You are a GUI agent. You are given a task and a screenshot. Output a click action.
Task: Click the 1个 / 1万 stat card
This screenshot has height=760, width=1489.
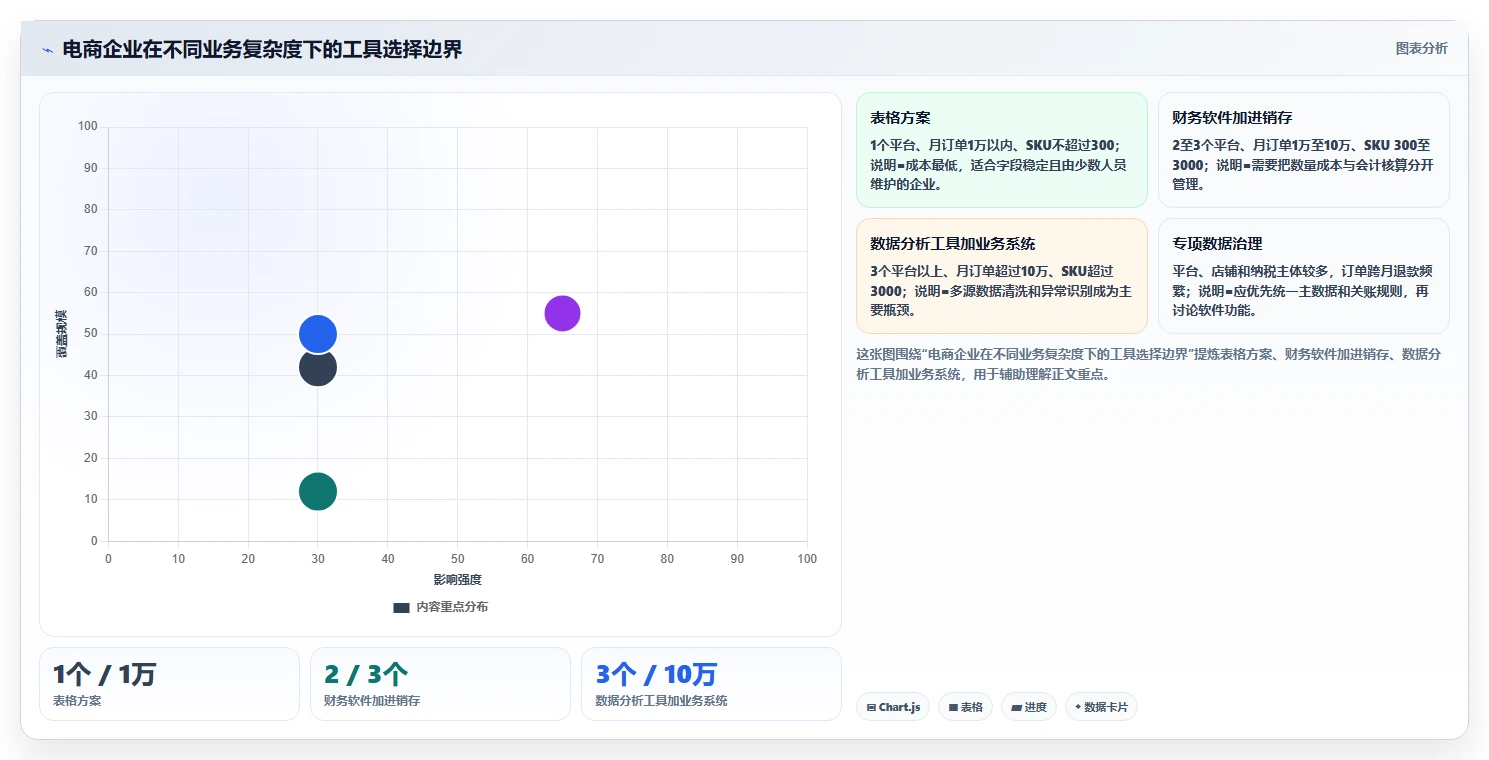(169, 684)
